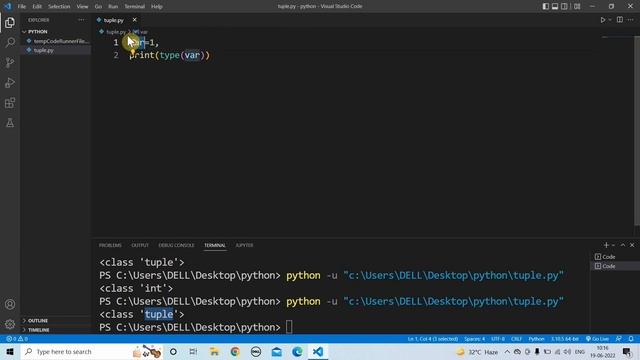Viewport: 640px width, 360px height.
Task: Open the Go menu
Action: (98, 6)
